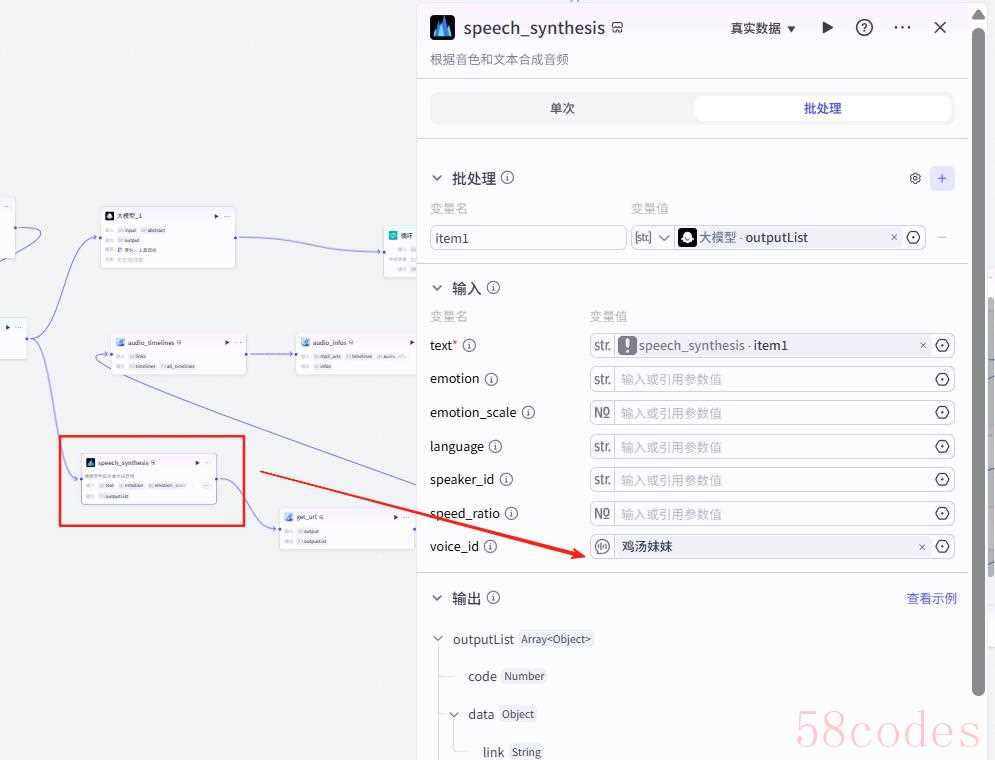
Task: Run the 大模型_1 node on canvas
Action: point(216,216)
